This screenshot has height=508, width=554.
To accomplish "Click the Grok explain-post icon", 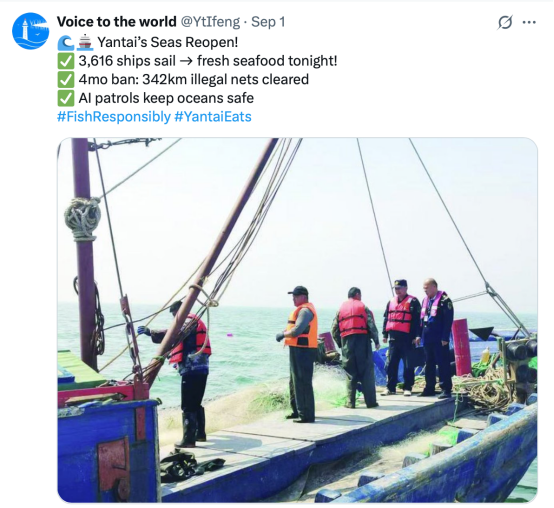I will point(505,23).
